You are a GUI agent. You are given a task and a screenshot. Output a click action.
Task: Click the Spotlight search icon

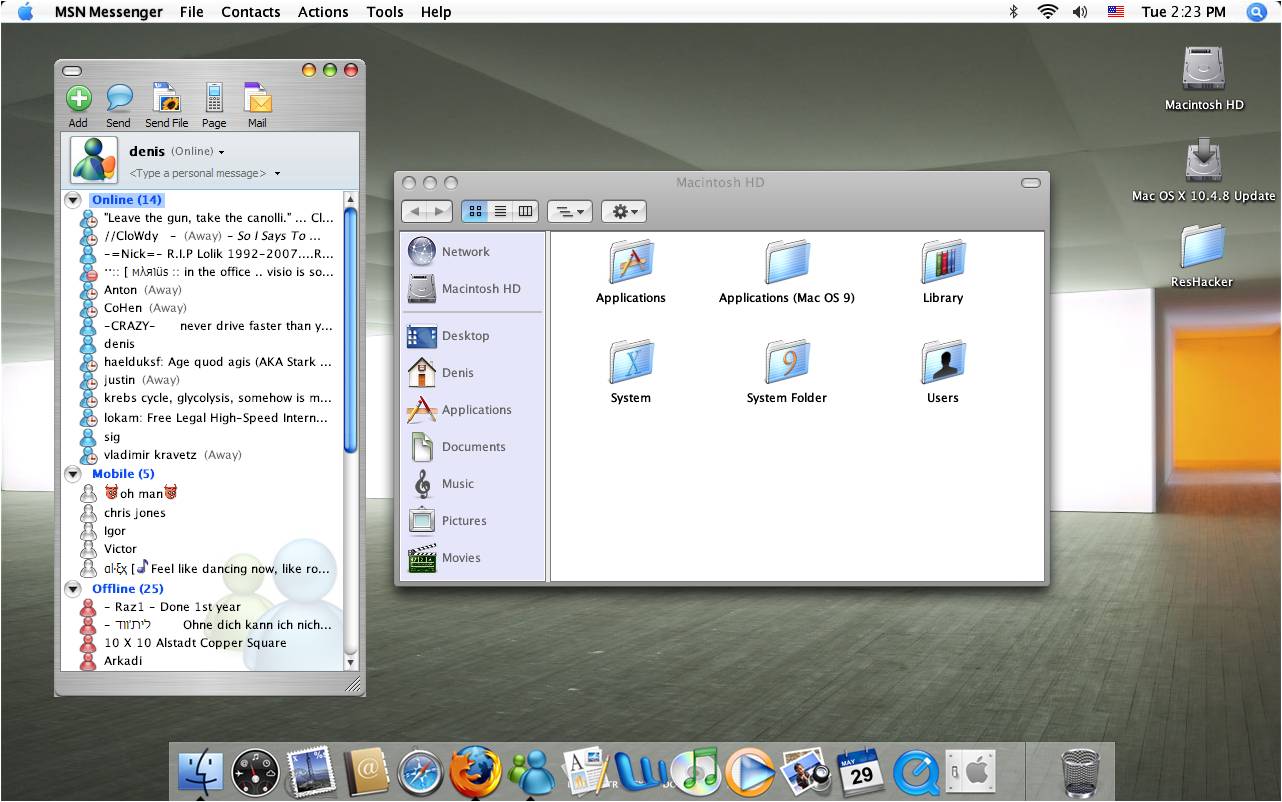1257,12
